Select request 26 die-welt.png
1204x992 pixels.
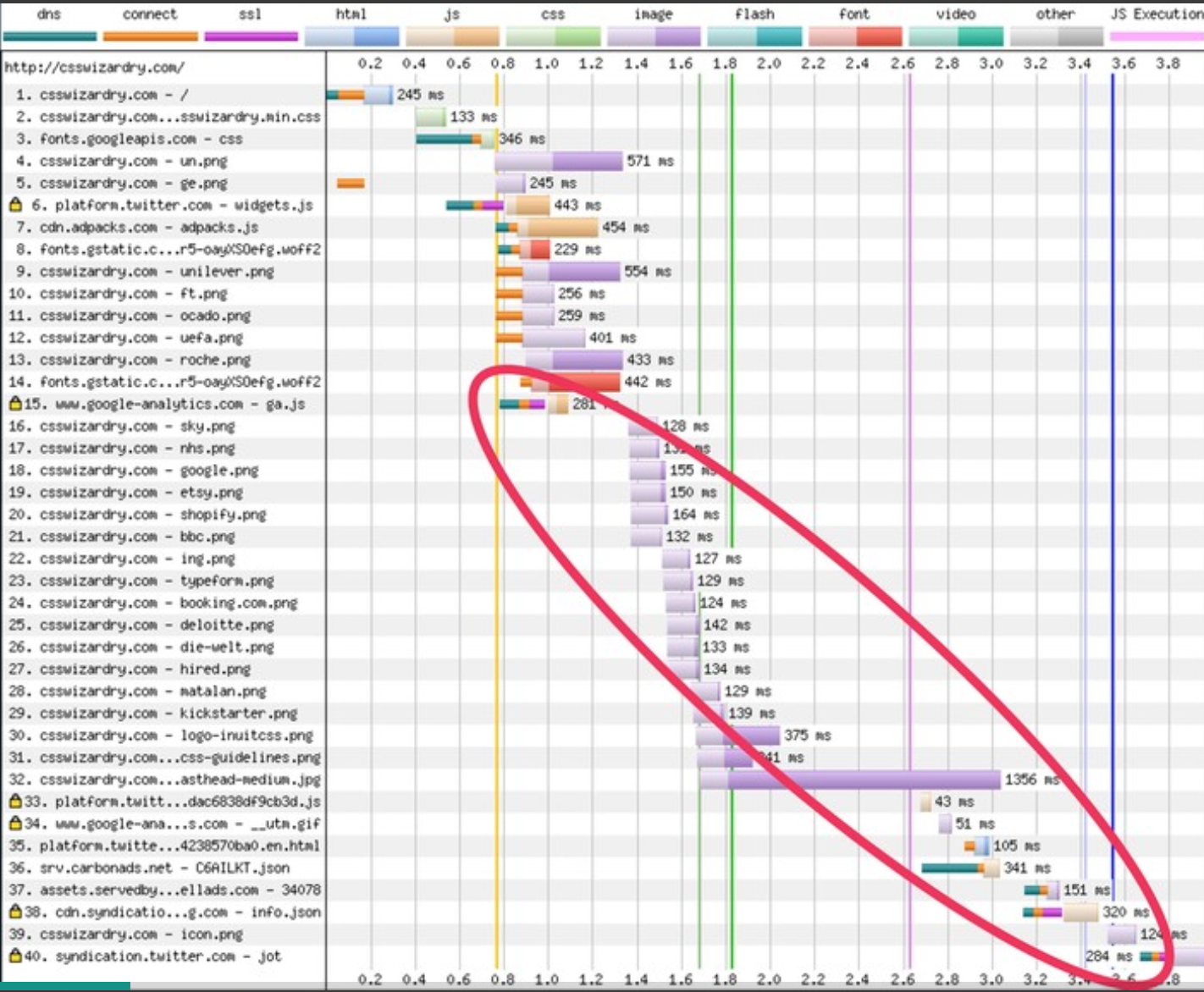pyautogui.click(x=141, y=646)
